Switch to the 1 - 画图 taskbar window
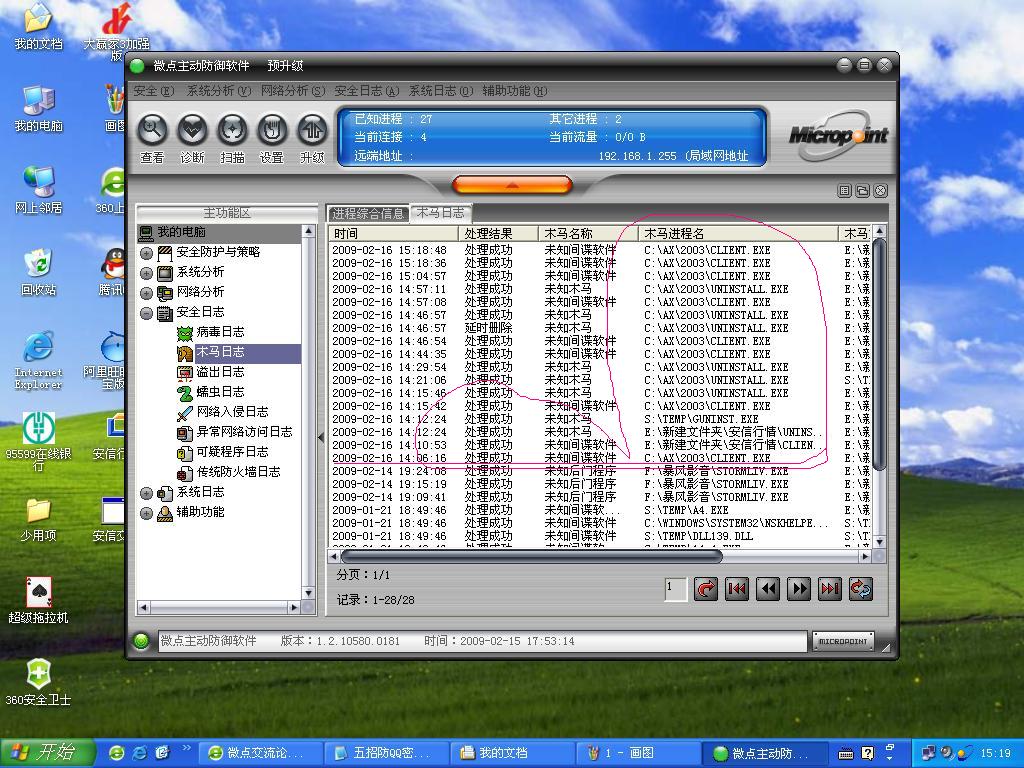 (639, 753)
